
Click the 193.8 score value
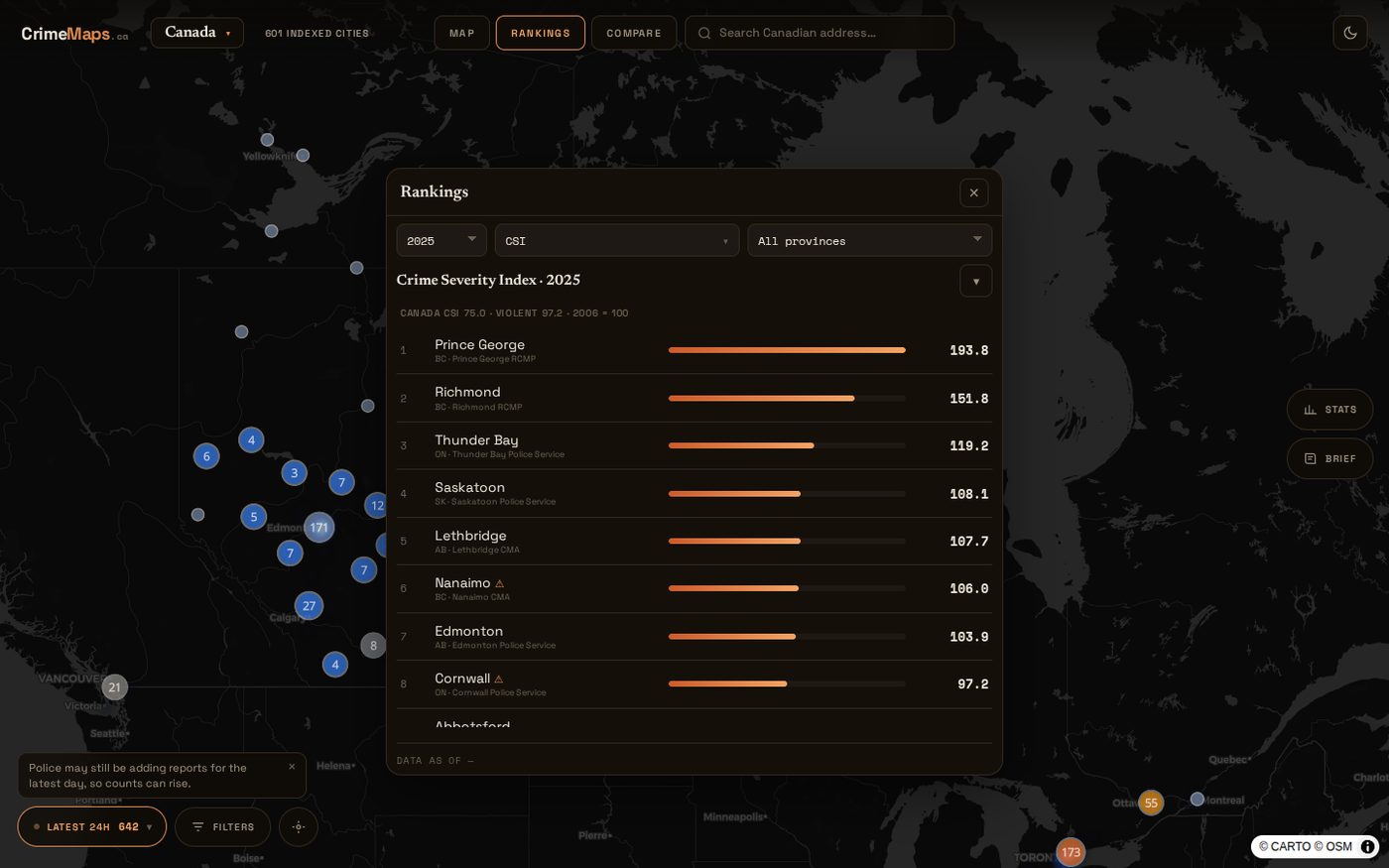tap(968, 350)
